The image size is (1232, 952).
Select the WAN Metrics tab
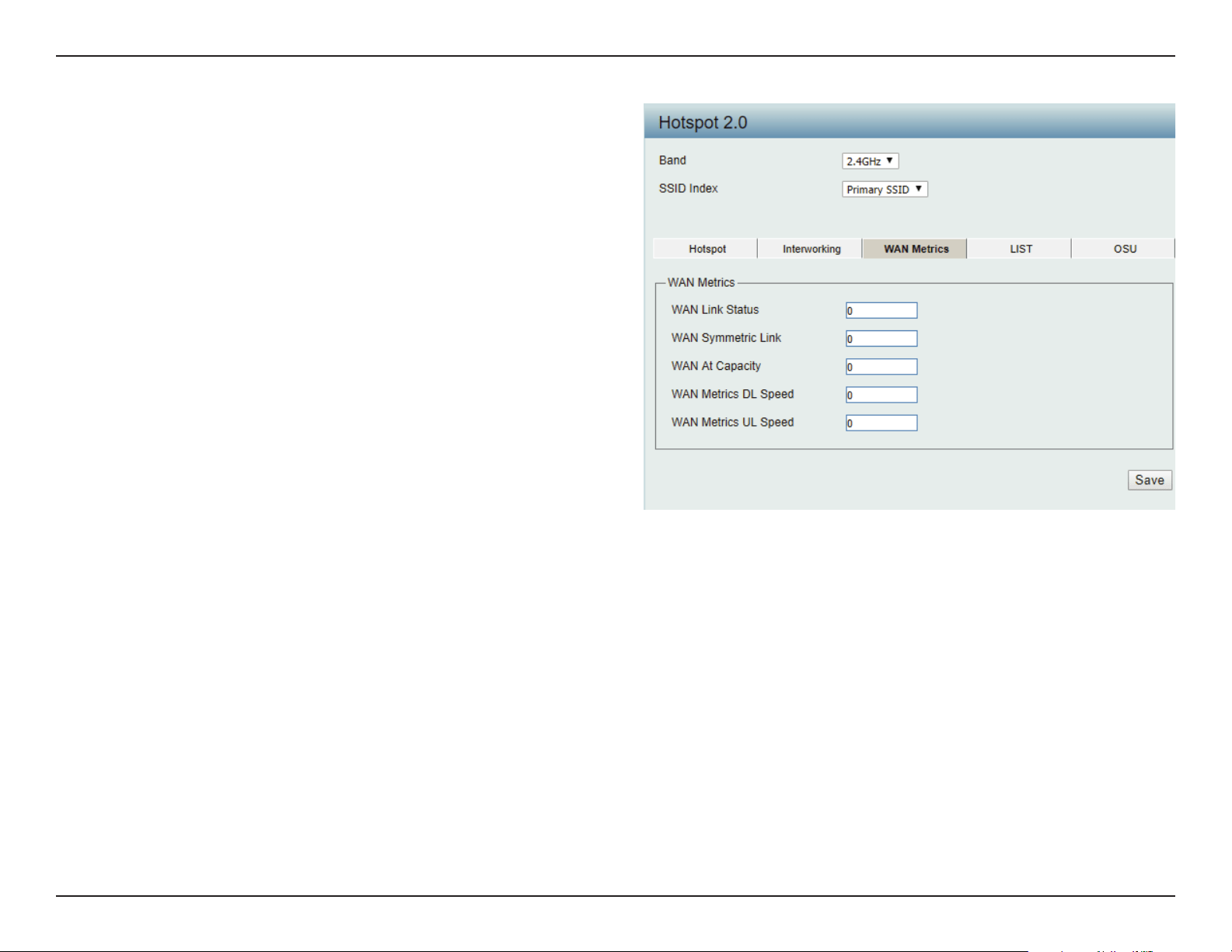pos(916,249)
